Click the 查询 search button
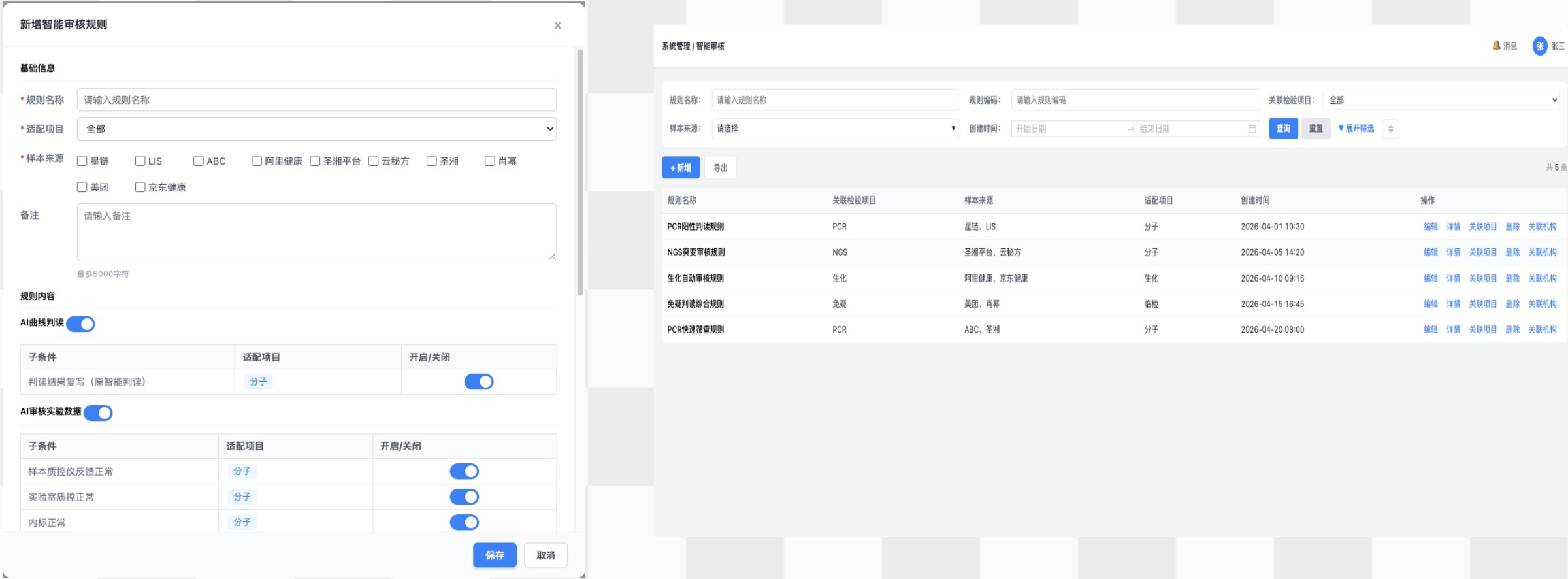 1283,129
